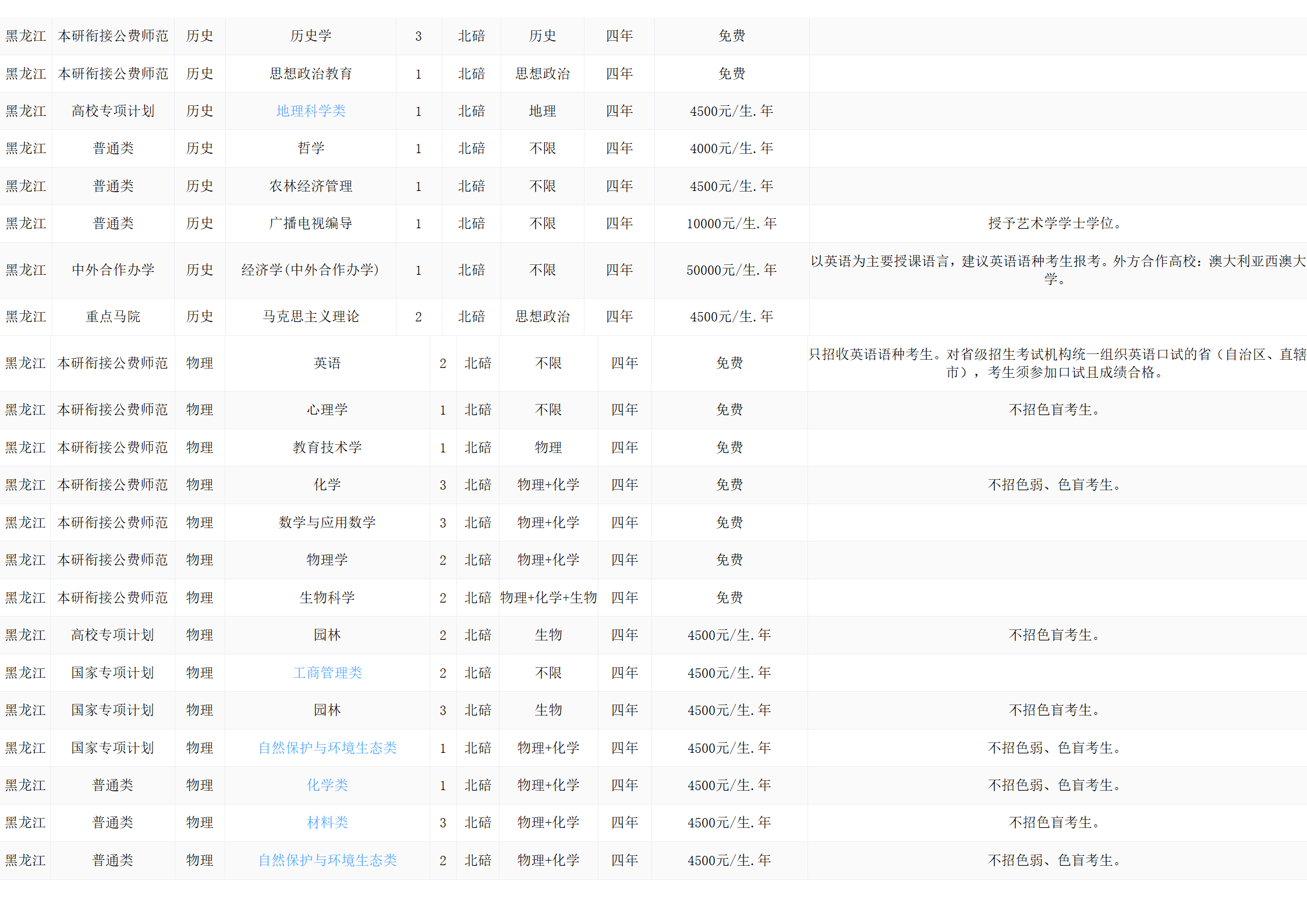
Task: Open the 工商管理类 major link
Action: coord(327,672)
